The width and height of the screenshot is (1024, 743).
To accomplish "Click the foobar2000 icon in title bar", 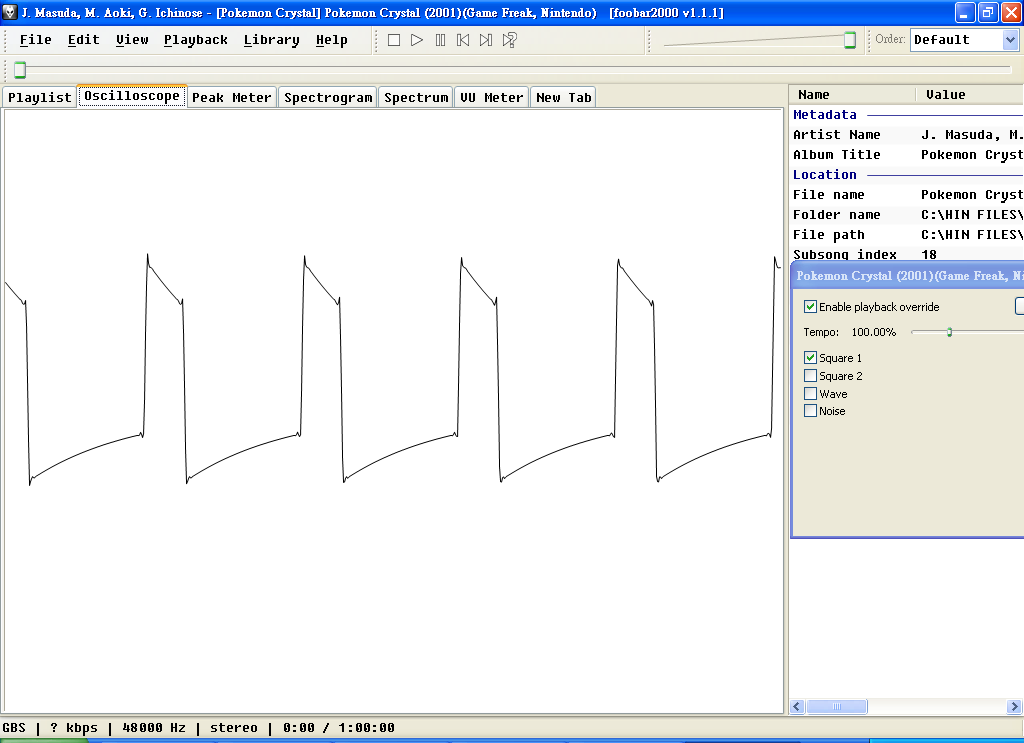I will [10, 12].
